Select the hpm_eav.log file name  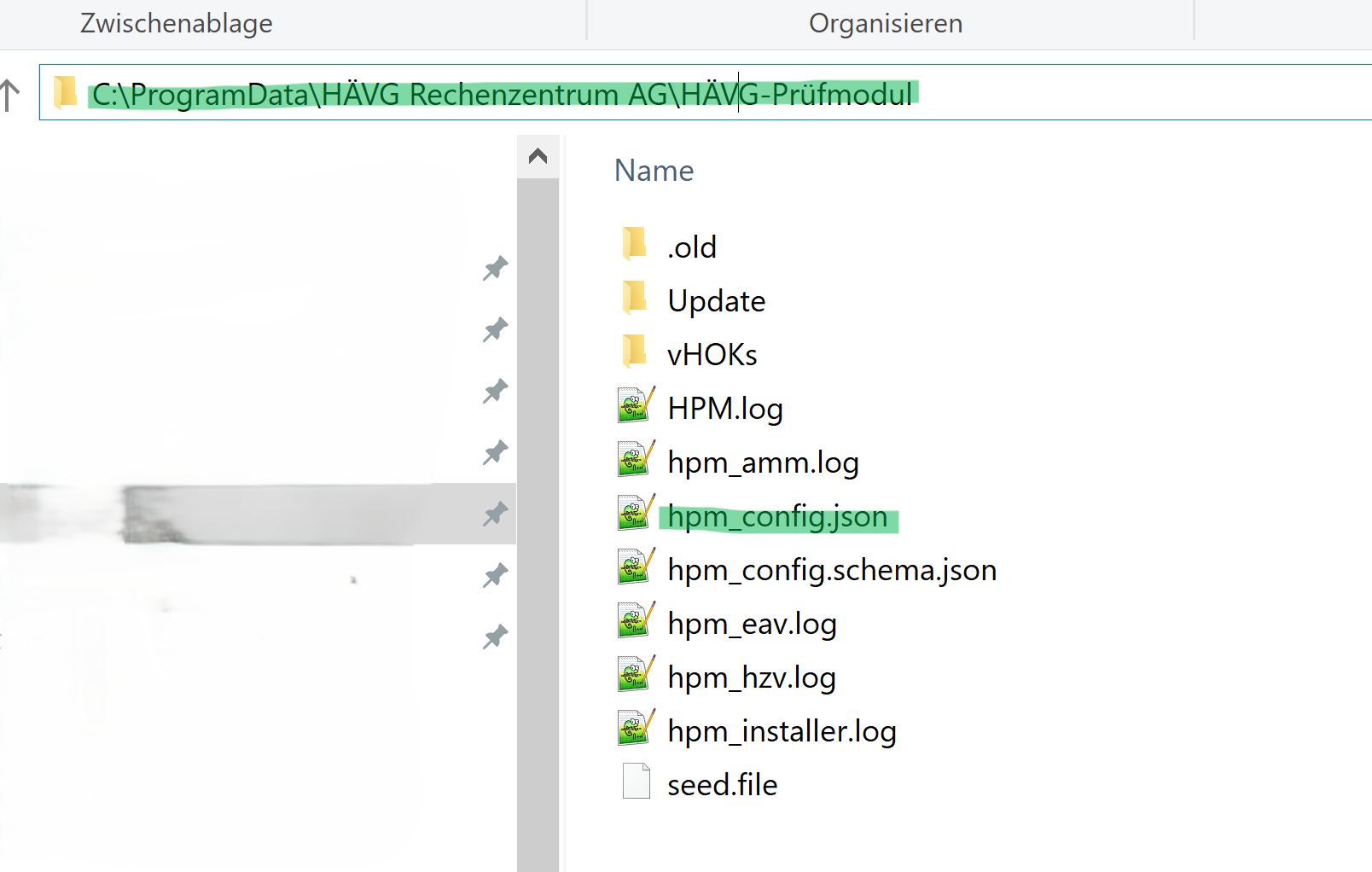[751, 624]
